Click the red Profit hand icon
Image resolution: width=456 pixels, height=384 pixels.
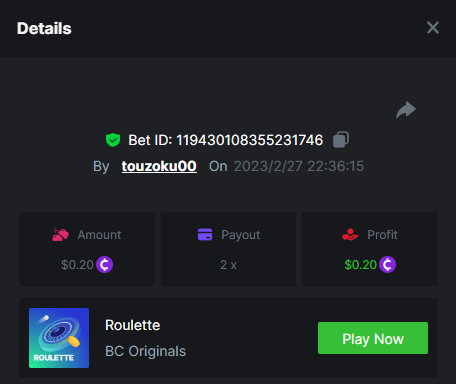pyautogui.click(x=350, y=235)
